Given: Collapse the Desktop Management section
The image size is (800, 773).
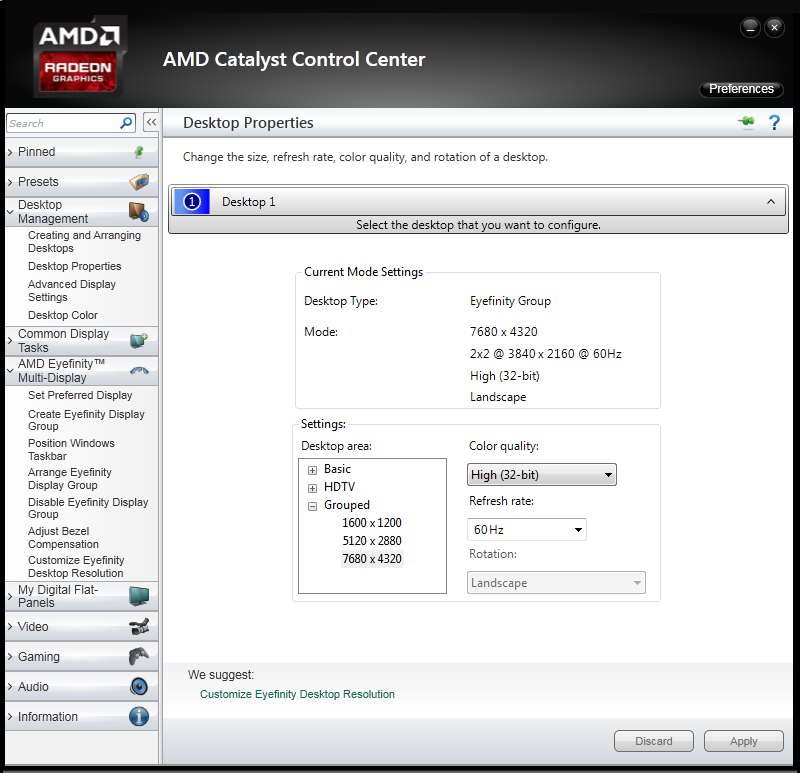Looking at the screenshot, I should tap(10, 212).
